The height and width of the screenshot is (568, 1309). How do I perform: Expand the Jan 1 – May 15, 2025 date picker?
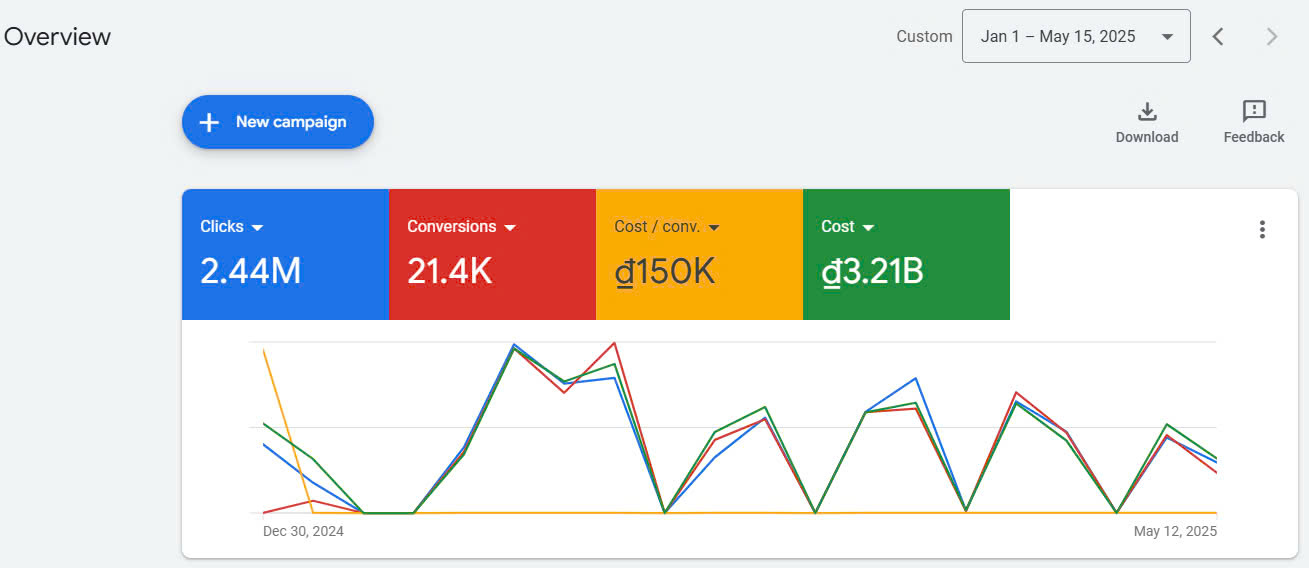coord(1075,37)
